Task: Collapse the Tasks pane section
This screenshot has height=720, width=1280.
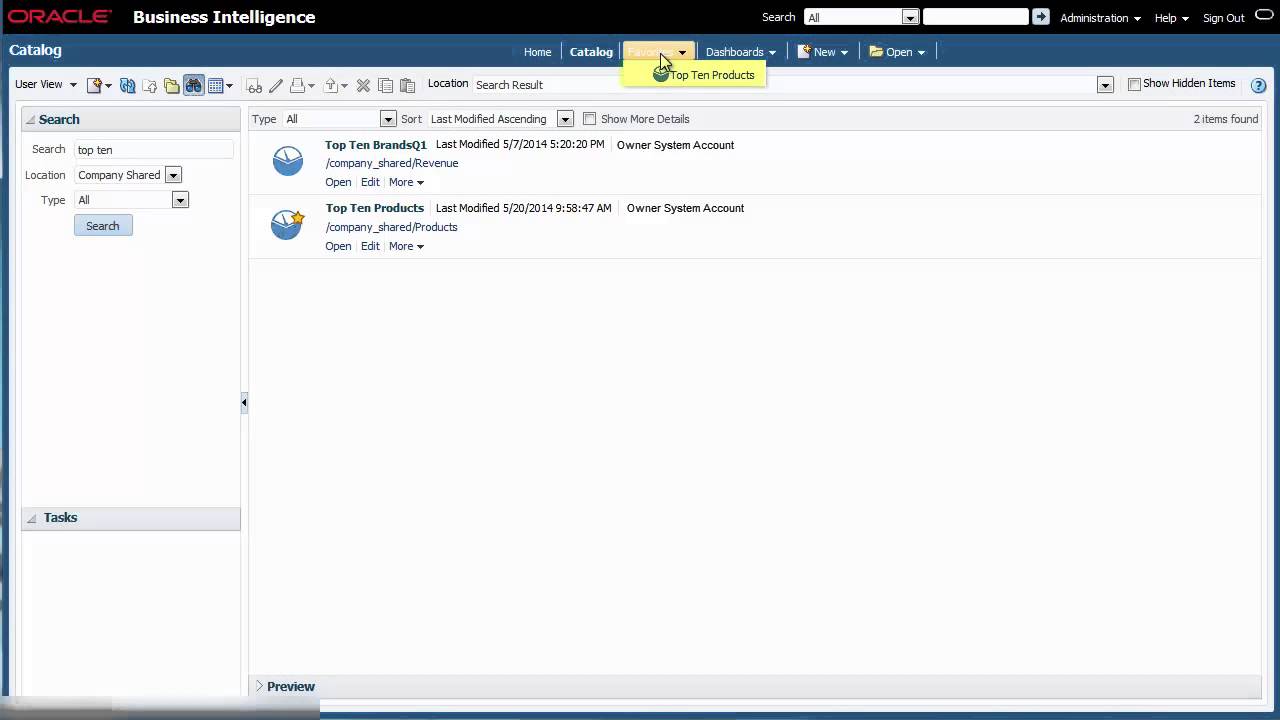Action: (x=31, y=518)
